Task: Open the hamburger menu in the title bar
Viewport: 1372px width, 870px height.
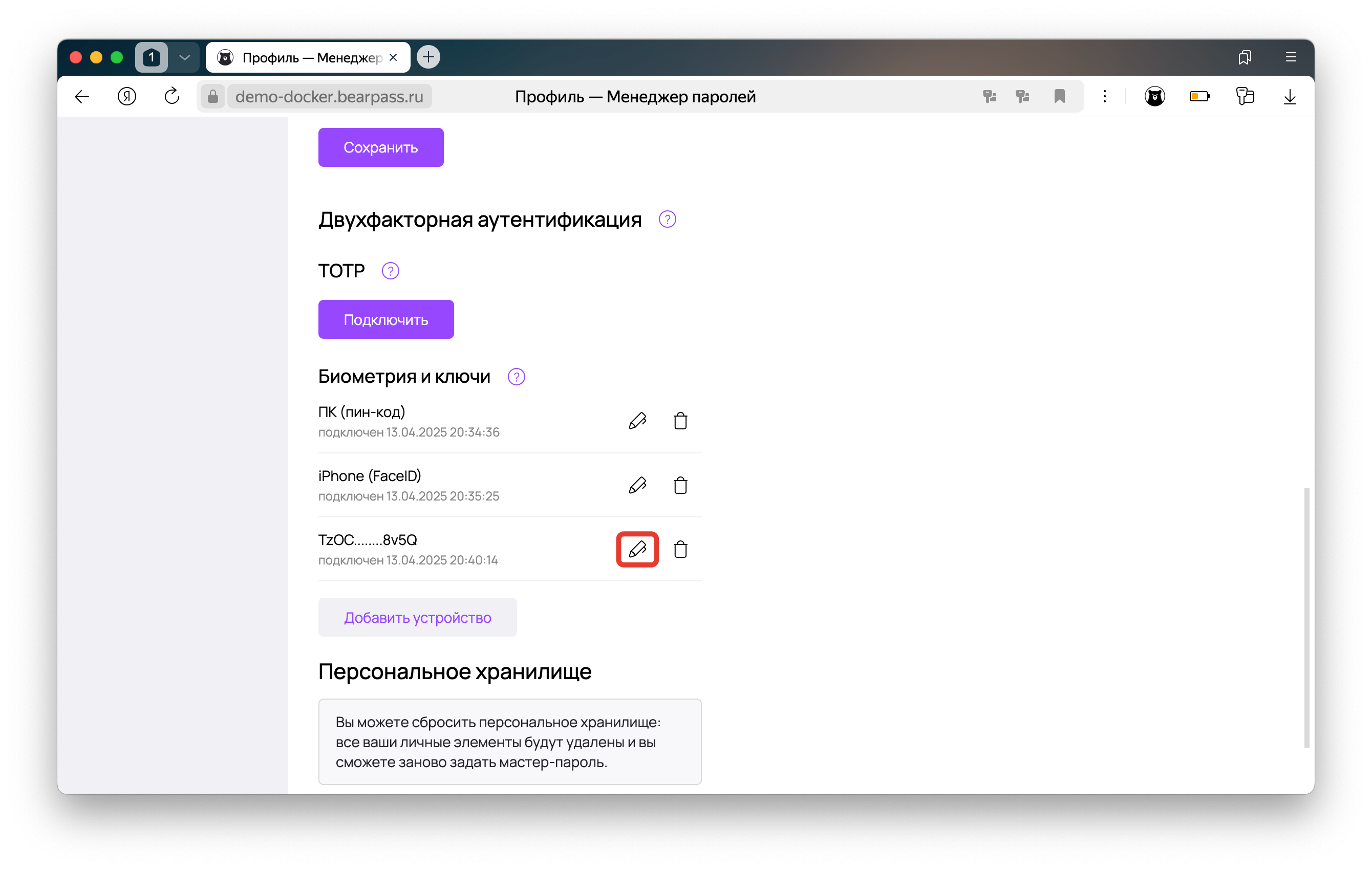Action: pos(1291,56)
